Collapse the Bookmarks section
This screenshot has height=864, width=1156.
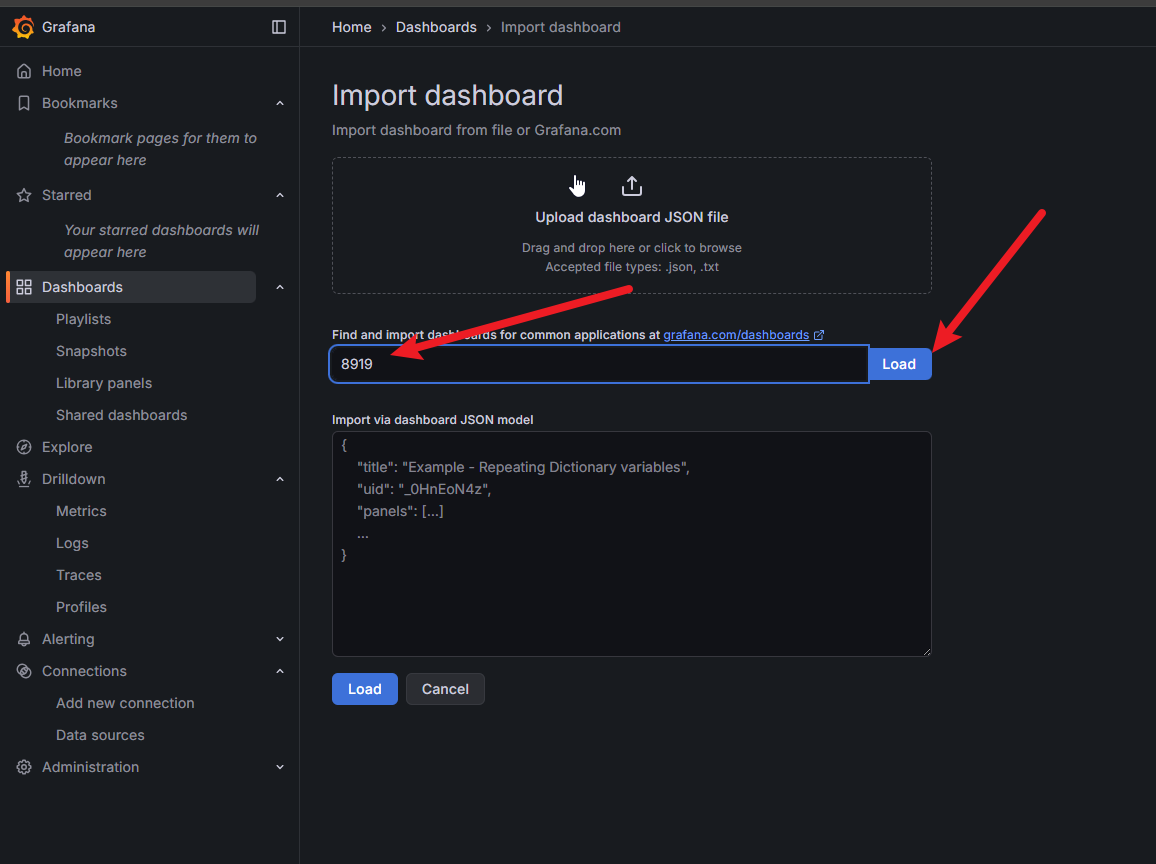tap(279, 103)
